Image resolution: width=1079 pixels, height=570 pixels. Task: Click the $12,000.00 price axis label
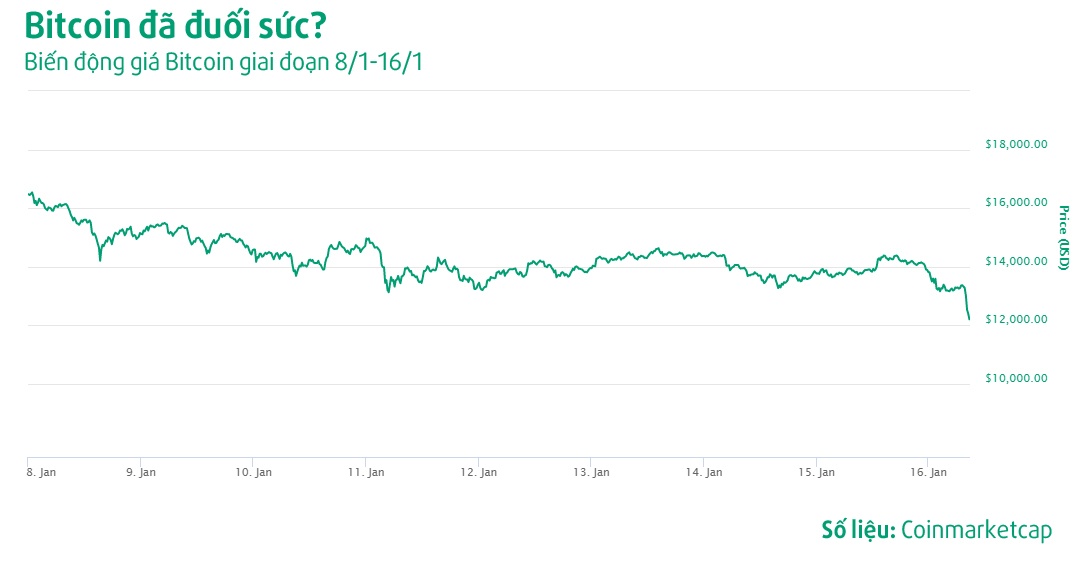(1016, 320)
